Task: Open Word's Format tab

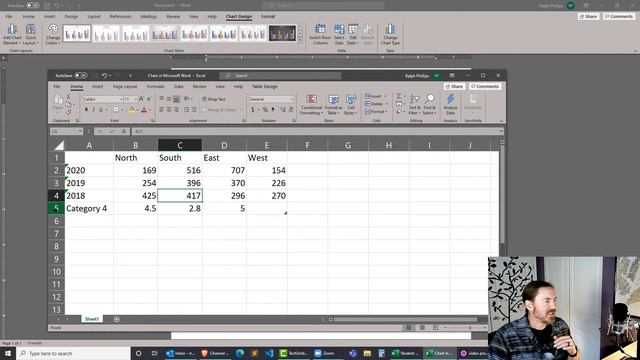Action: coord(268,16)
